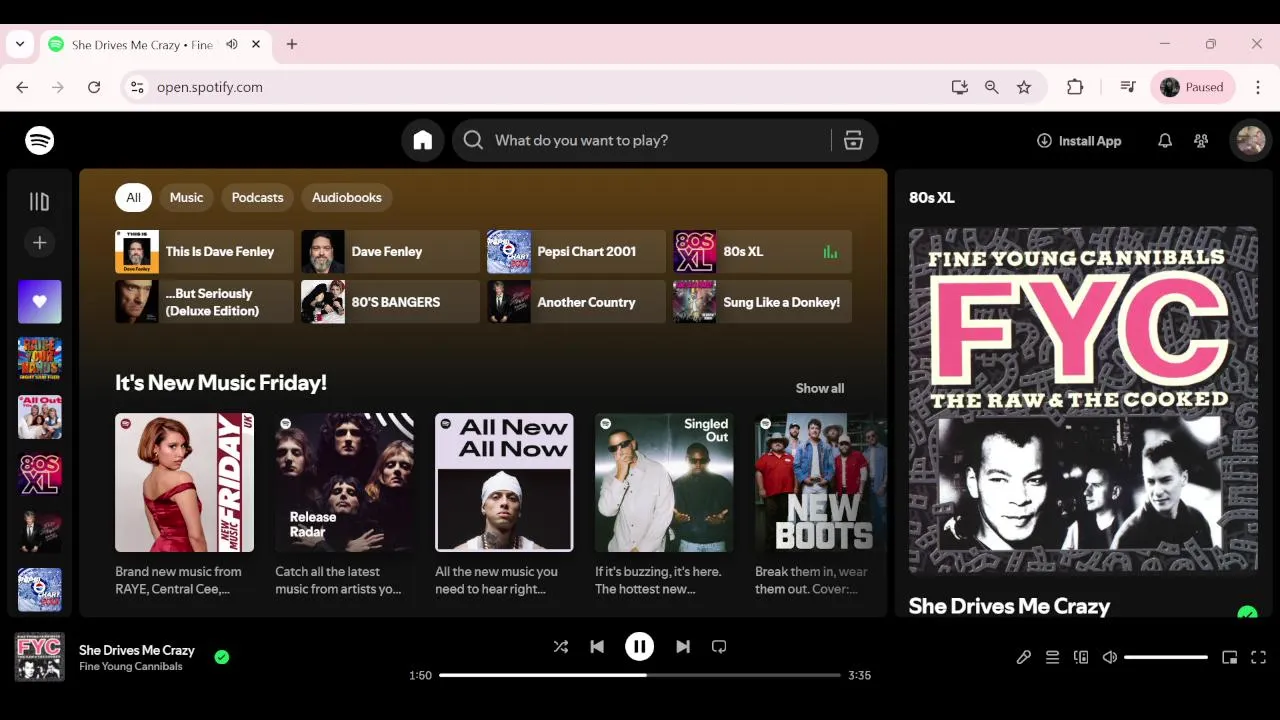Screen dimensions: 1280x720
Task: Click the now-playing album thumbnail
Action: click(x=40, y=657)
